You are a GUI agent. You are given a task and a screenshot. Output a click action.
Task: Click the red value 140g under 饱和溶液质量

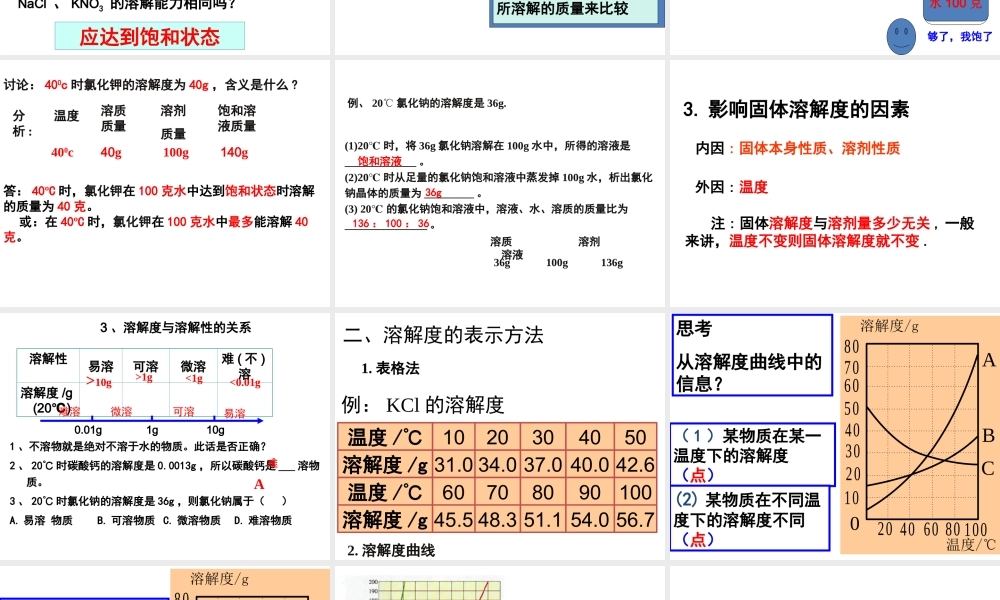tap(234, 152)
